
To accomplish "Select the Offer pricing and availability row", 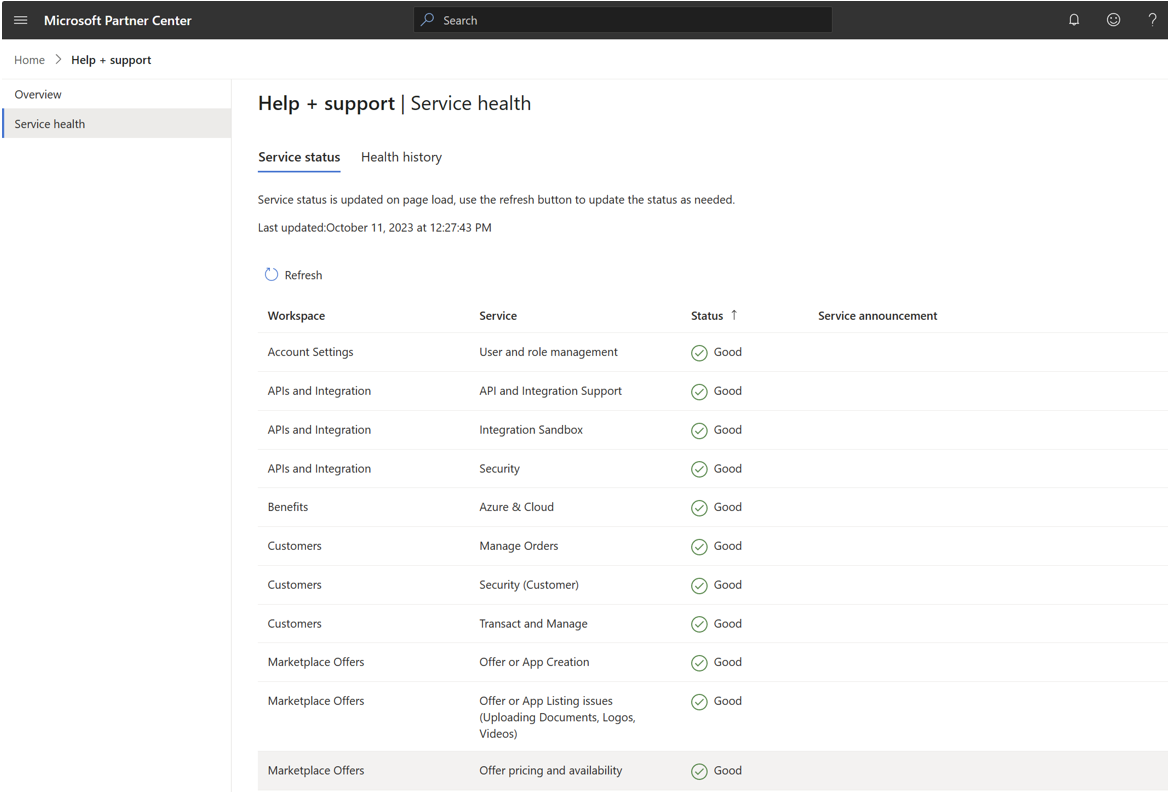I will (x=550, y=771).
